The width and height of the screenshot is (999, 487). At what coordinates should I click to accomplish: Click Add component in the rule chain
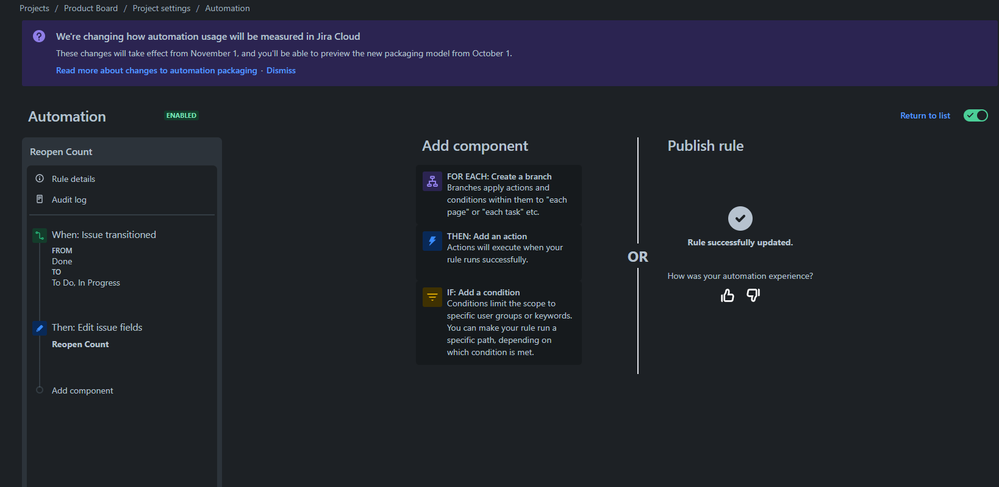(82, 391)
